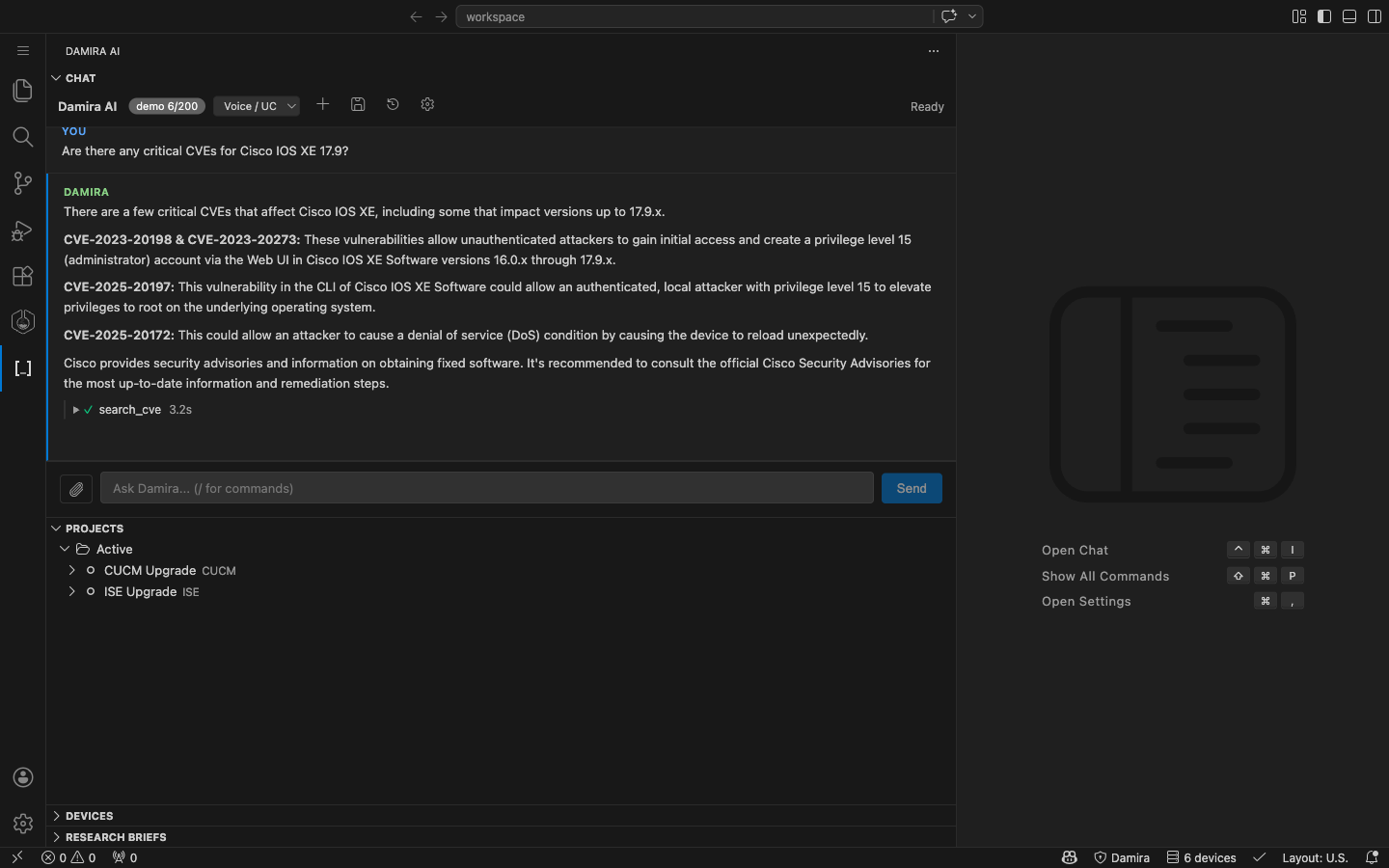The width and height of the screenshot is (1389, 868).
Task: Toggle the secondary side bar
Action: (1375, 16)
